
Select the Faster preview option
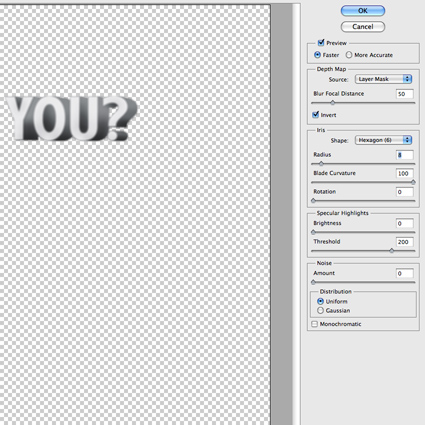317,55
